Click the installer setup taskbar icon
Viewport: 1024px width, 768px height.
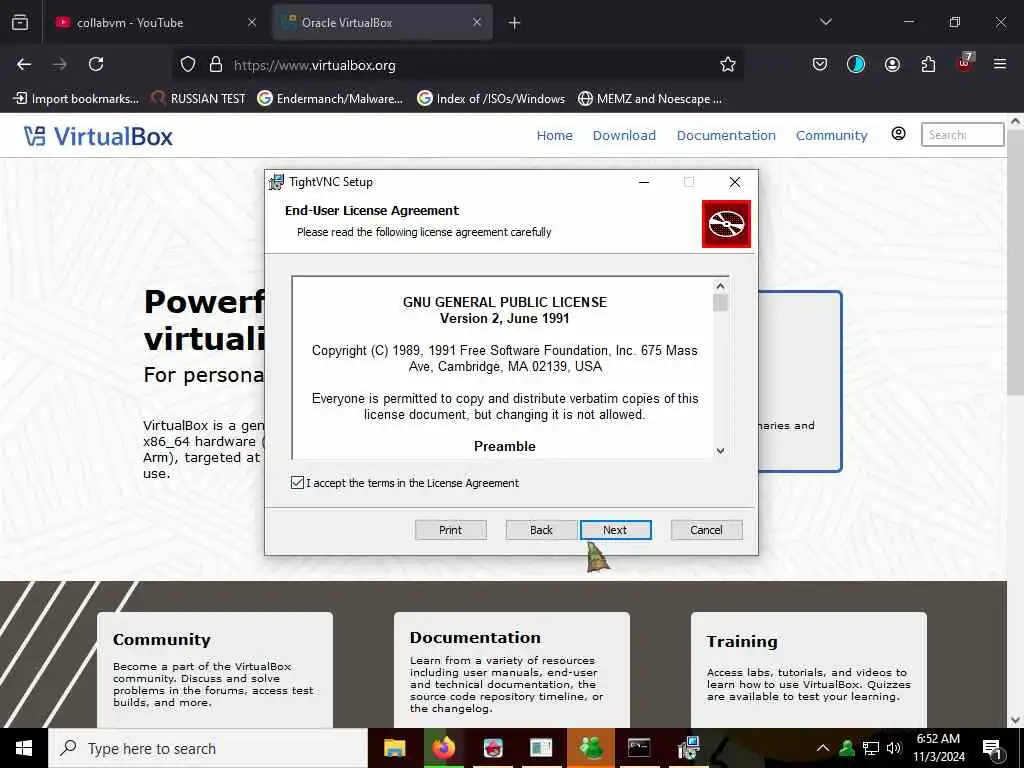coord(688,748)
